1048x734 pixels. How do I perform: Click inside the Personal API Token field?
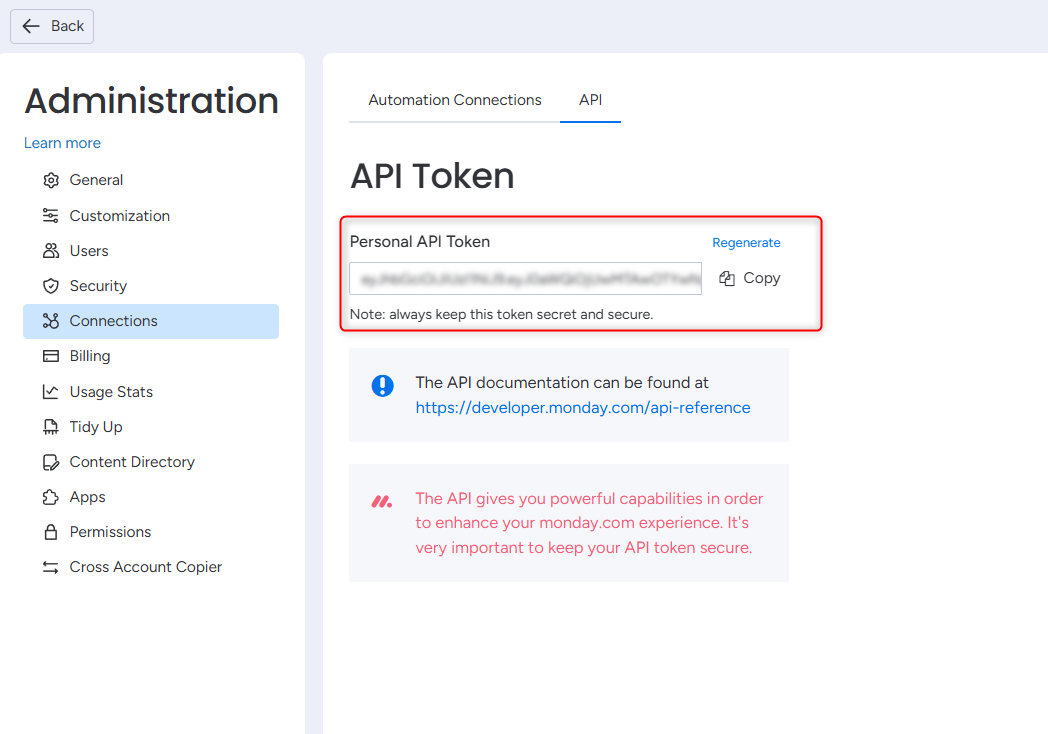pyautogui.click(x=525, y=279)
